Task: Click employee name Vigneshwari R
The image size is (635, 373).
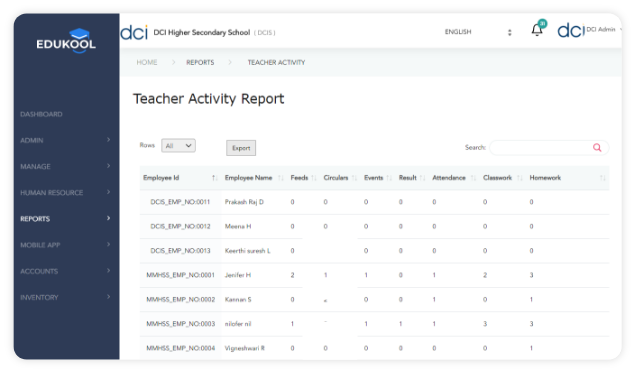Action: tap(245, 348)
